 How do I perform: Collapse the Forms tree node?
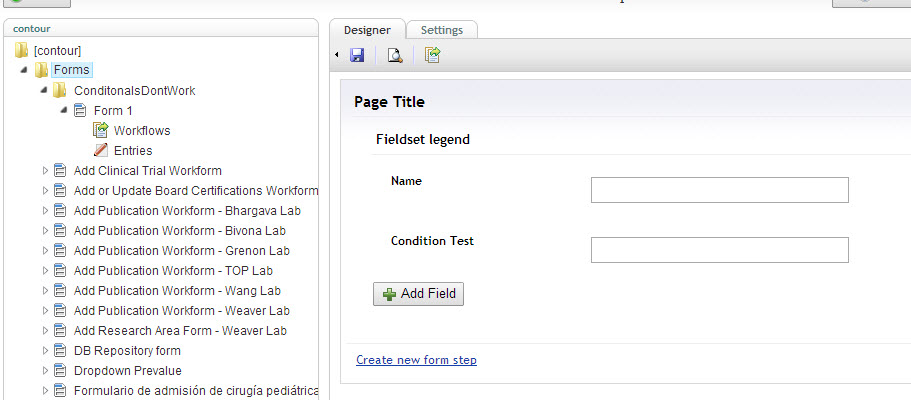pos(24,70)
